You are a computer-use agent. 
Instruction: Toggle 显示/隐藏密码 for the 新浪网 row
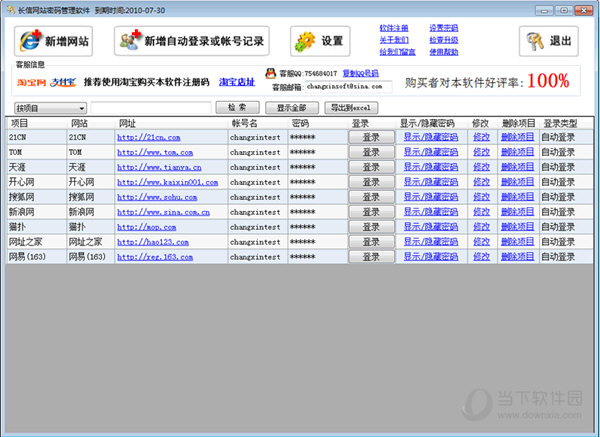coord(431,212)
